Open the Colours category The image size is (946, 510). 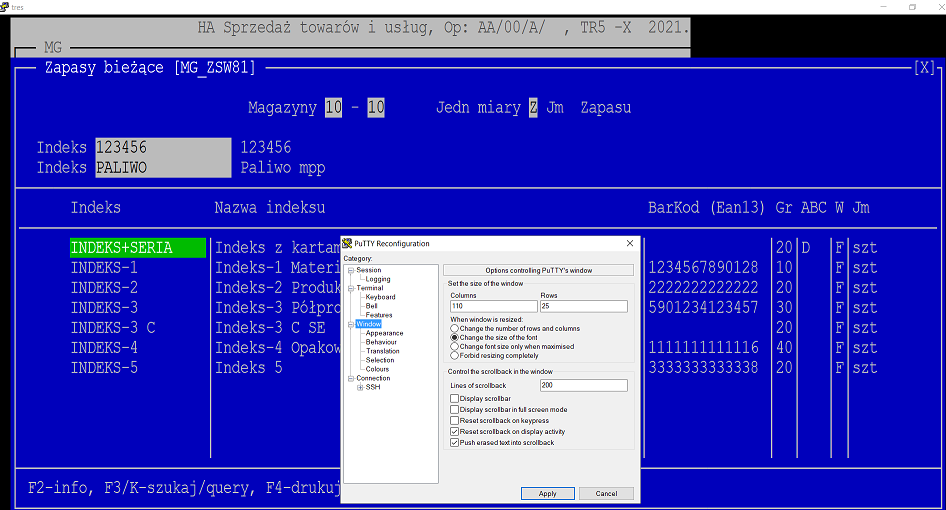(377, 369)
